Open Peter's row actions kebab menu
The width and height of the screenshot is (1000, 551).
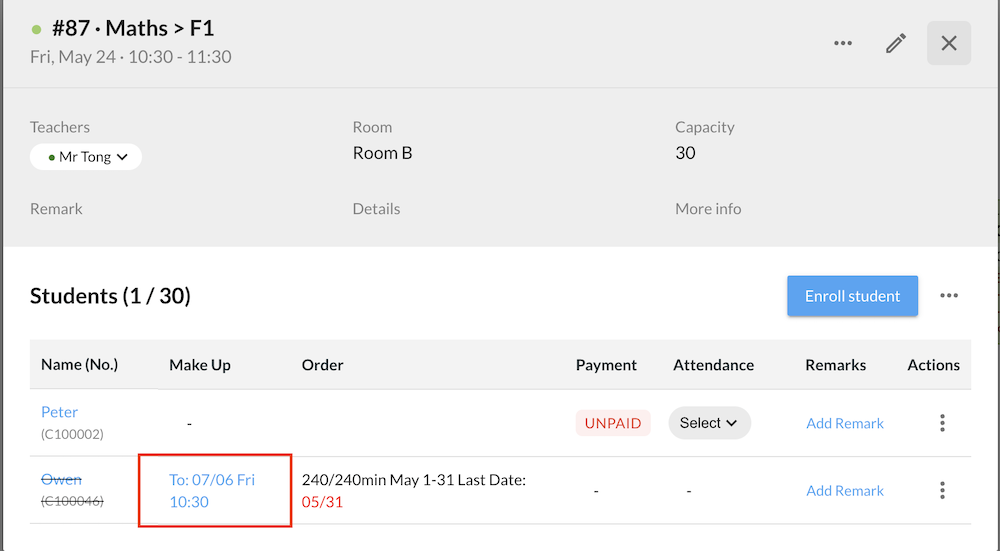click(x=942, y=423)
